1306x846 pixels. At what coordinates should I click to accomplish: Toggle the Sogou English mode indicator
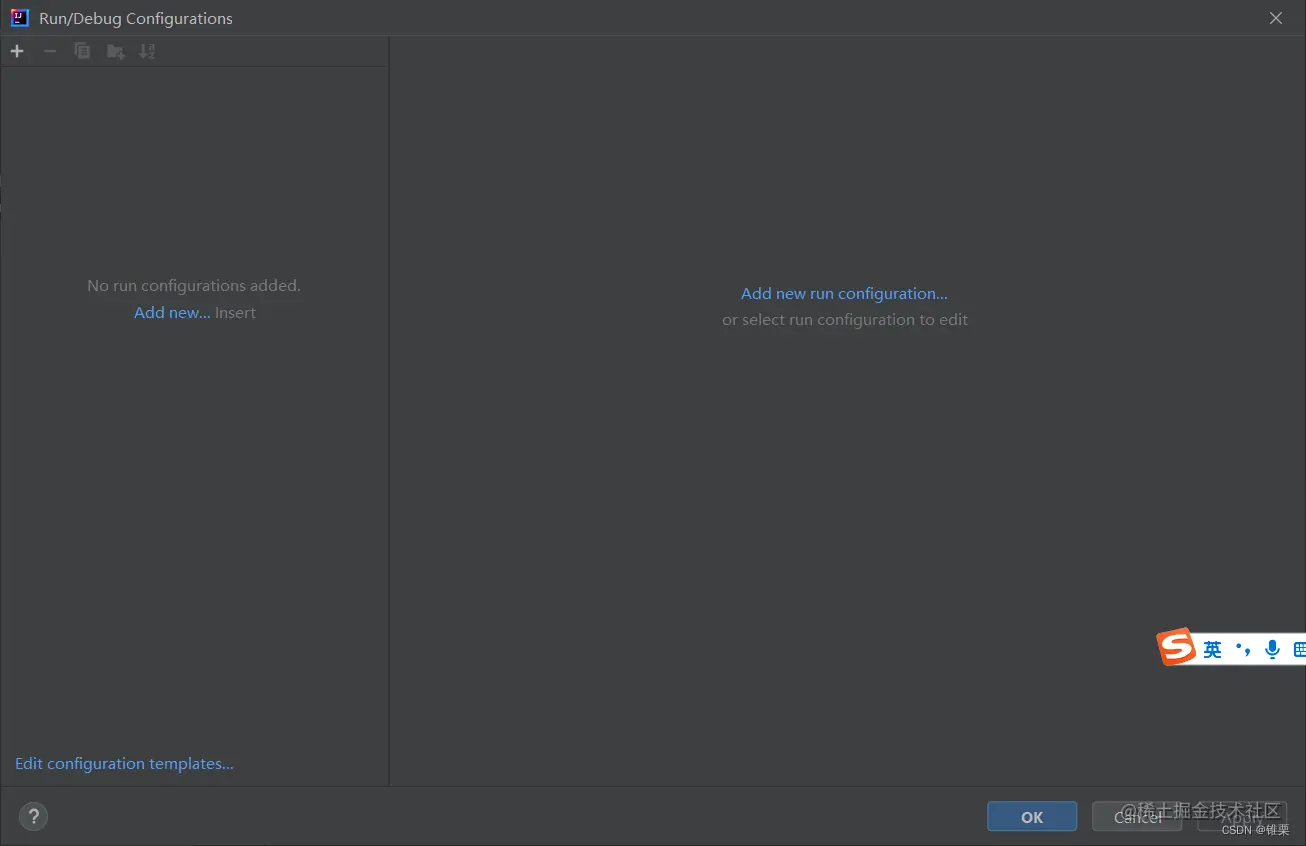pyautogui.click(x=1212, y=650)
